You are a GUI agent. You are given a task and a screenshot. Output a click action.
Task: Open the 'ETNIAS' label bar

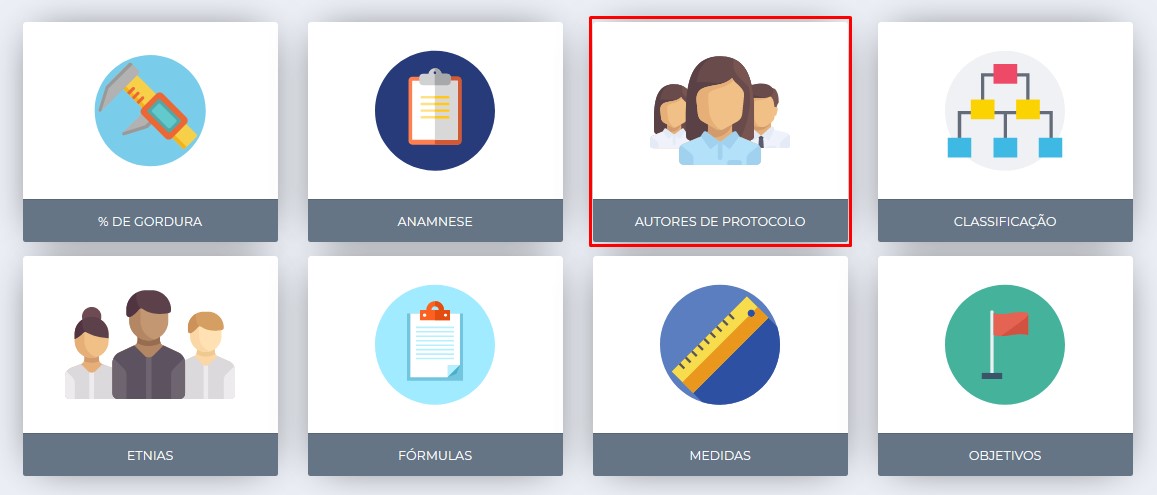(151, 454)
